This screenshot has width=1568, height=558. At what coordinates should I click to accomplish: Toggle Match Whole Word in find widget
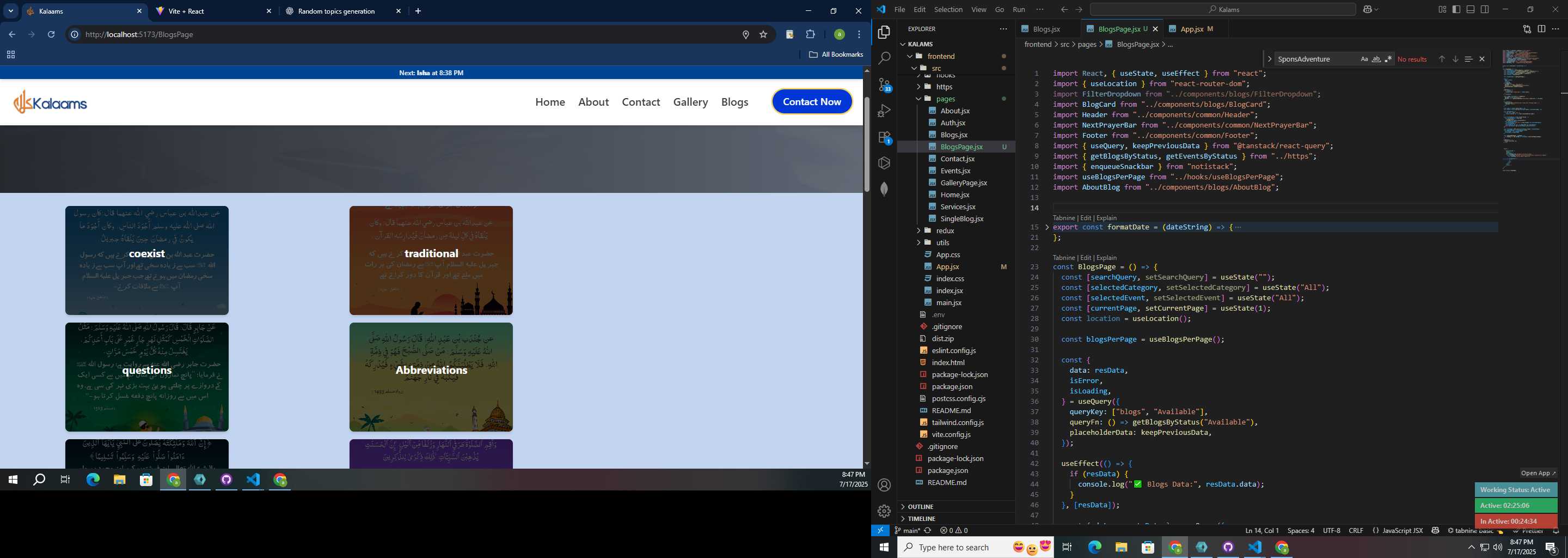[x=1376, y=59]
